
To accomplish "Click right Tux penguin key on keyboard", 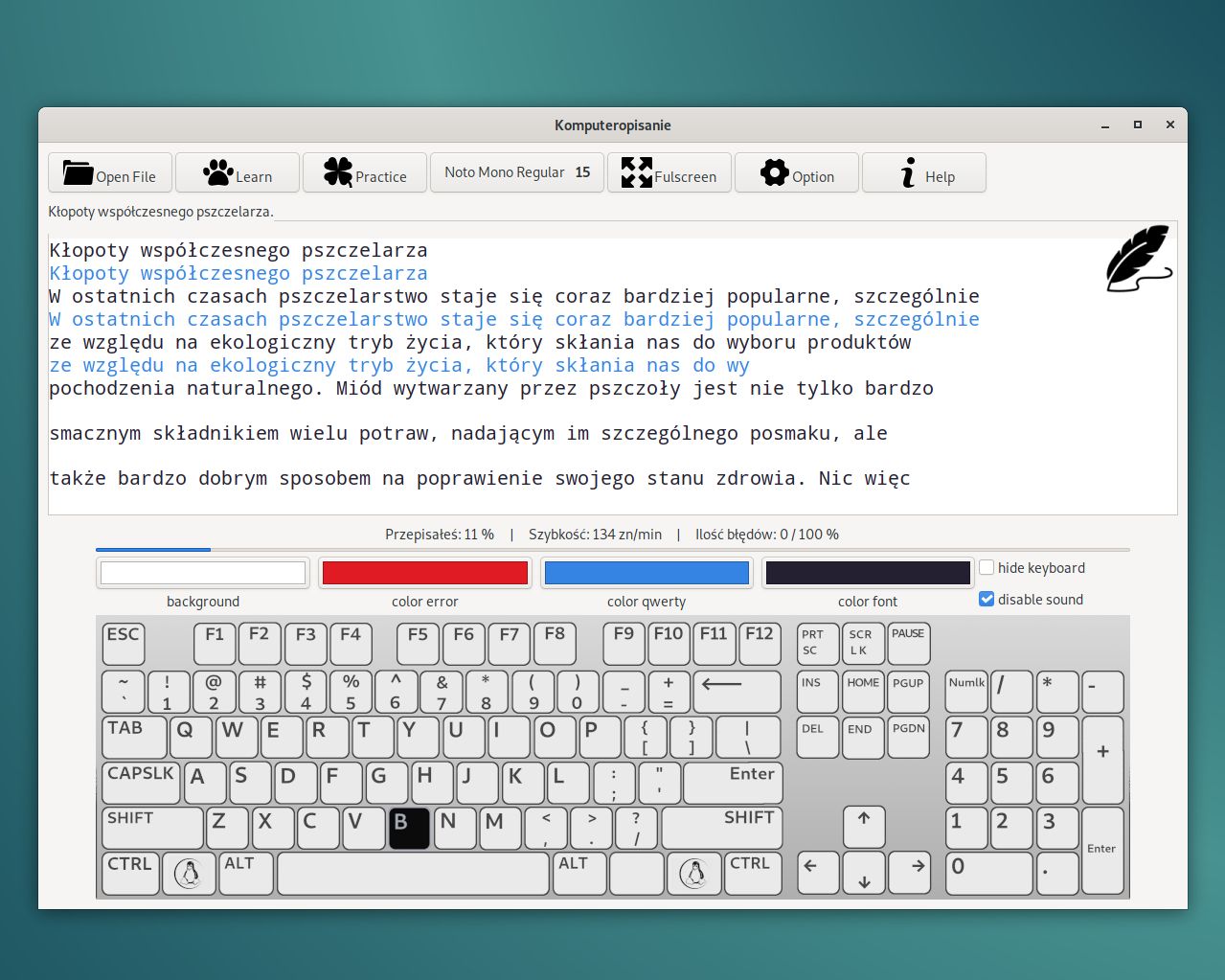I will [x=693, y=874].
